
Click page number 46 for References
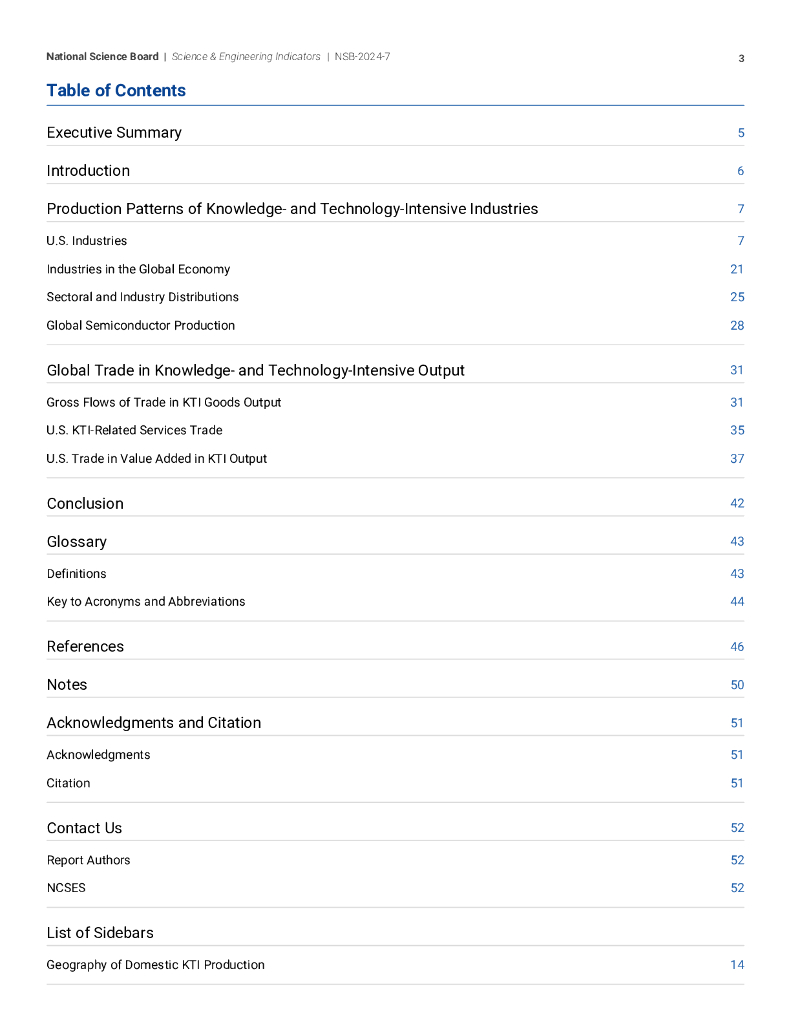click(x=737, y=647)
